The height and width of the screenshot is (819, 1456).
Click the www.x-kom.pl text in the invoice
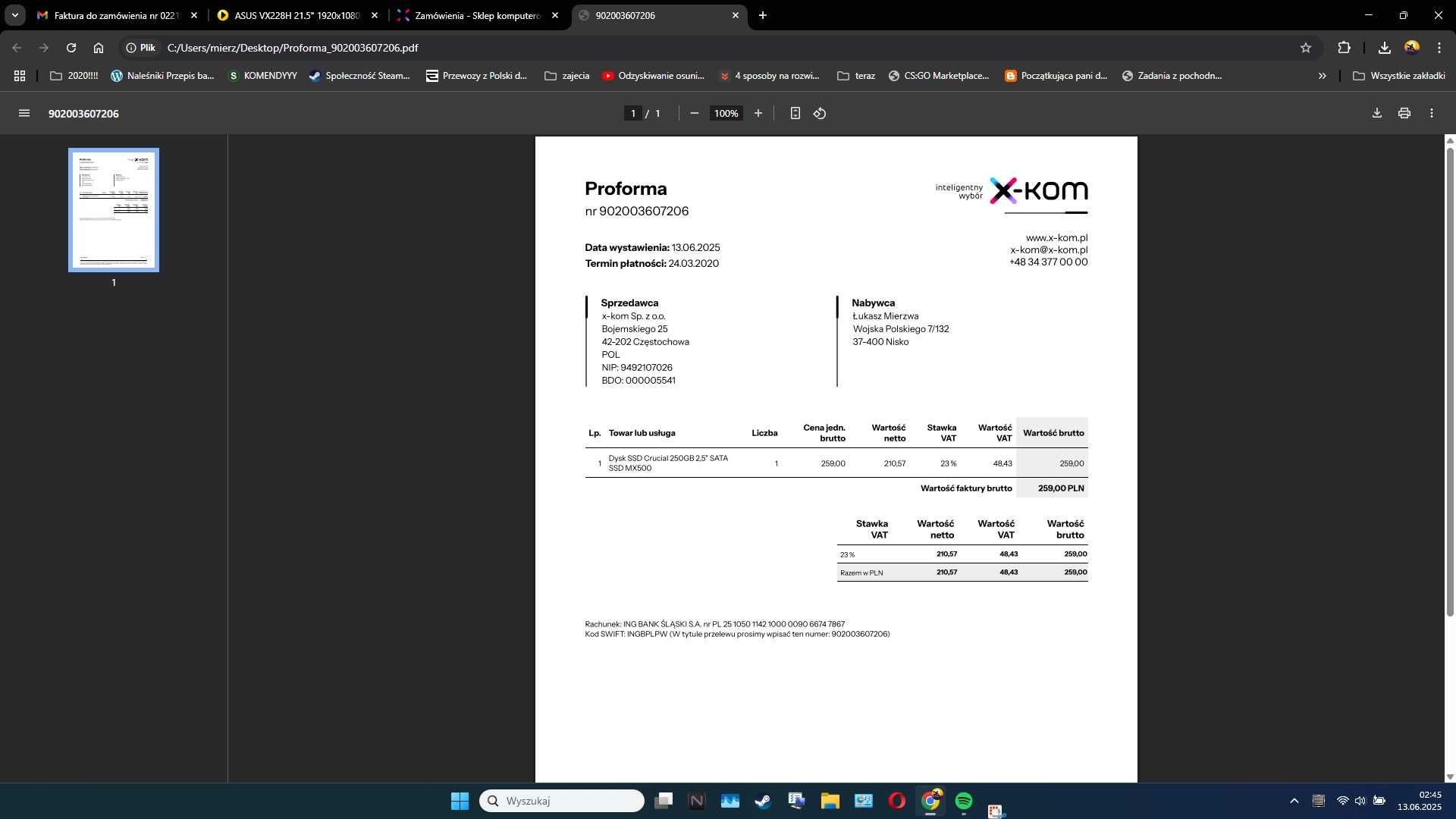1056,237
